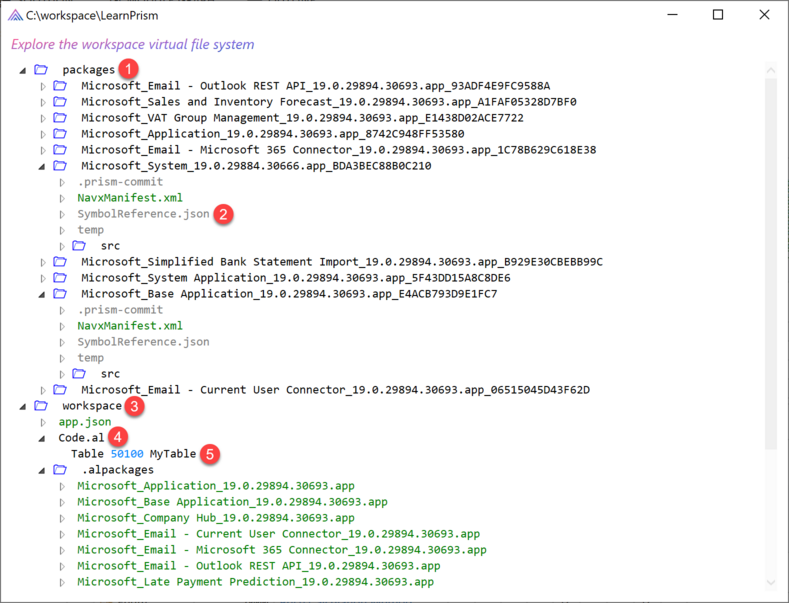Image resolution: width=789 pixels, height=603 pixels.
Task: Click folder icon of Microsoft 365 Connector package
Action: tap(60, 150)
